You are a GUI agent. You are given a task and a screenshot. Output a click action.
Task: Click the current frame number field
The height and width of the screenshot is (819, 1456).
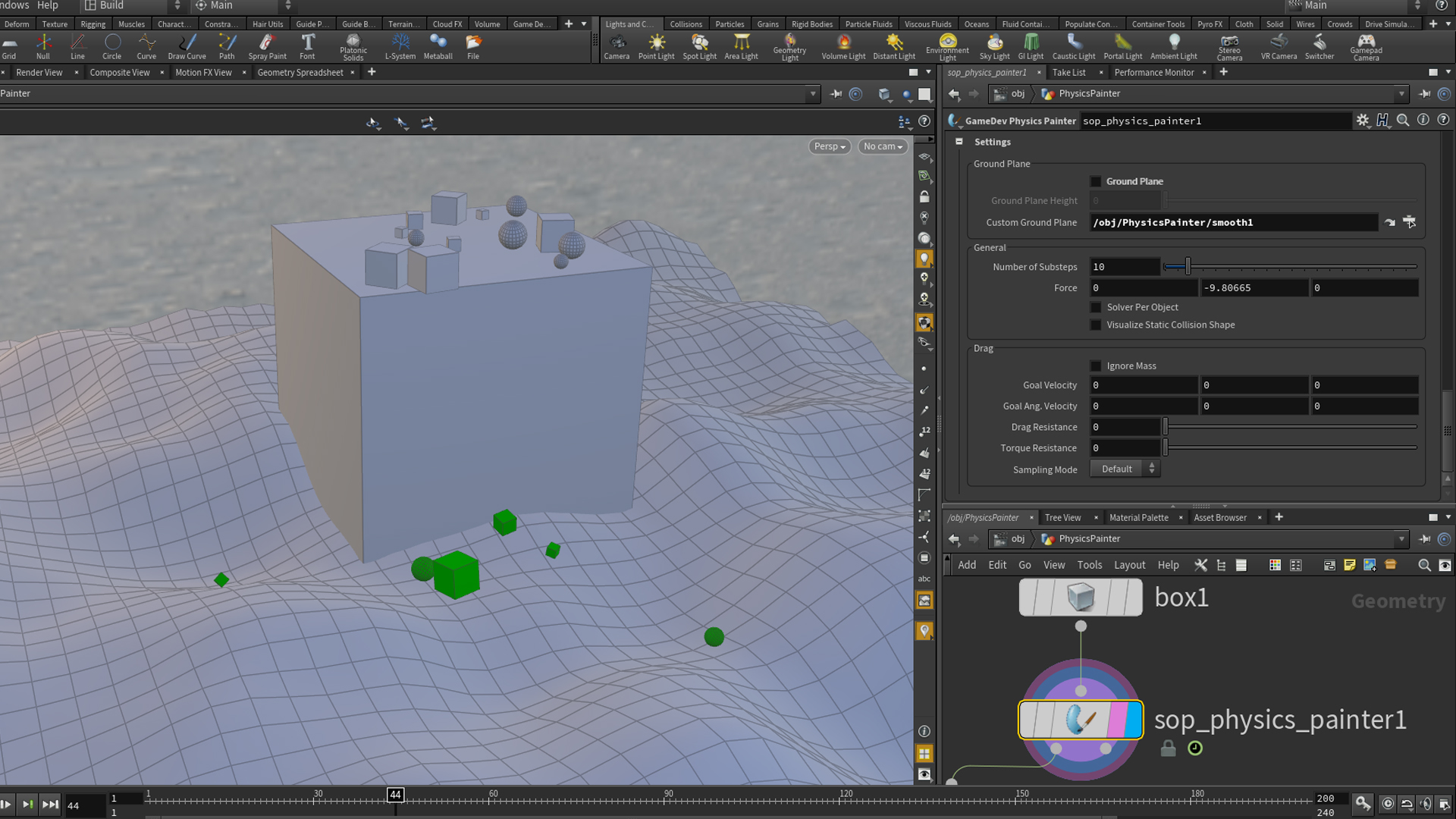pyautogui.click(x=83, y=805)
